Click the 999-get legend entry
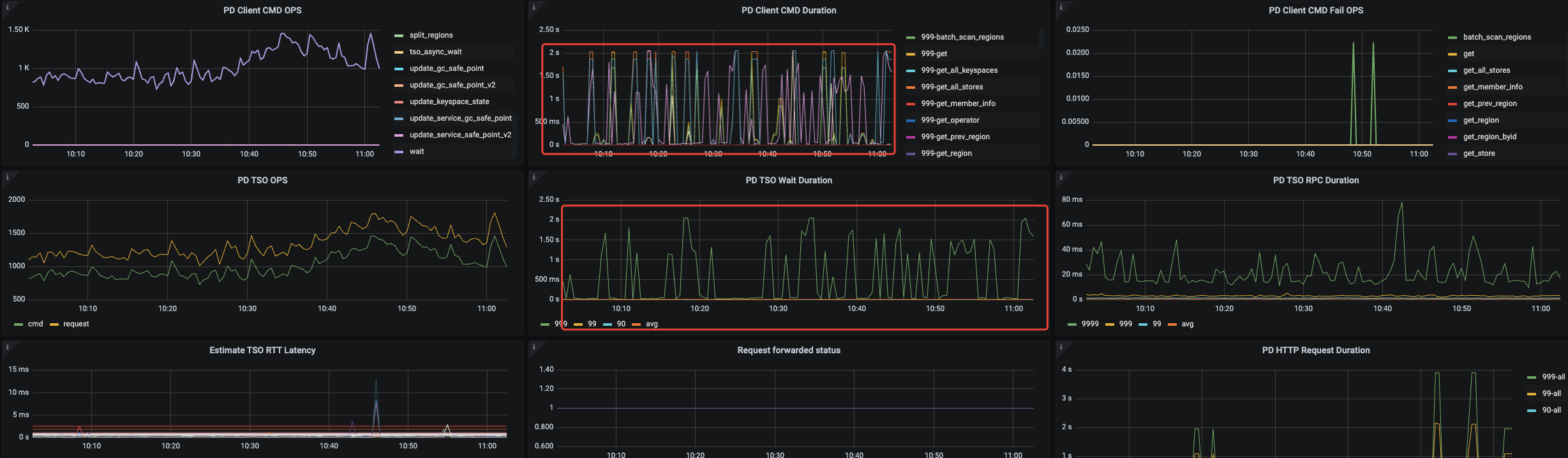 934,54
